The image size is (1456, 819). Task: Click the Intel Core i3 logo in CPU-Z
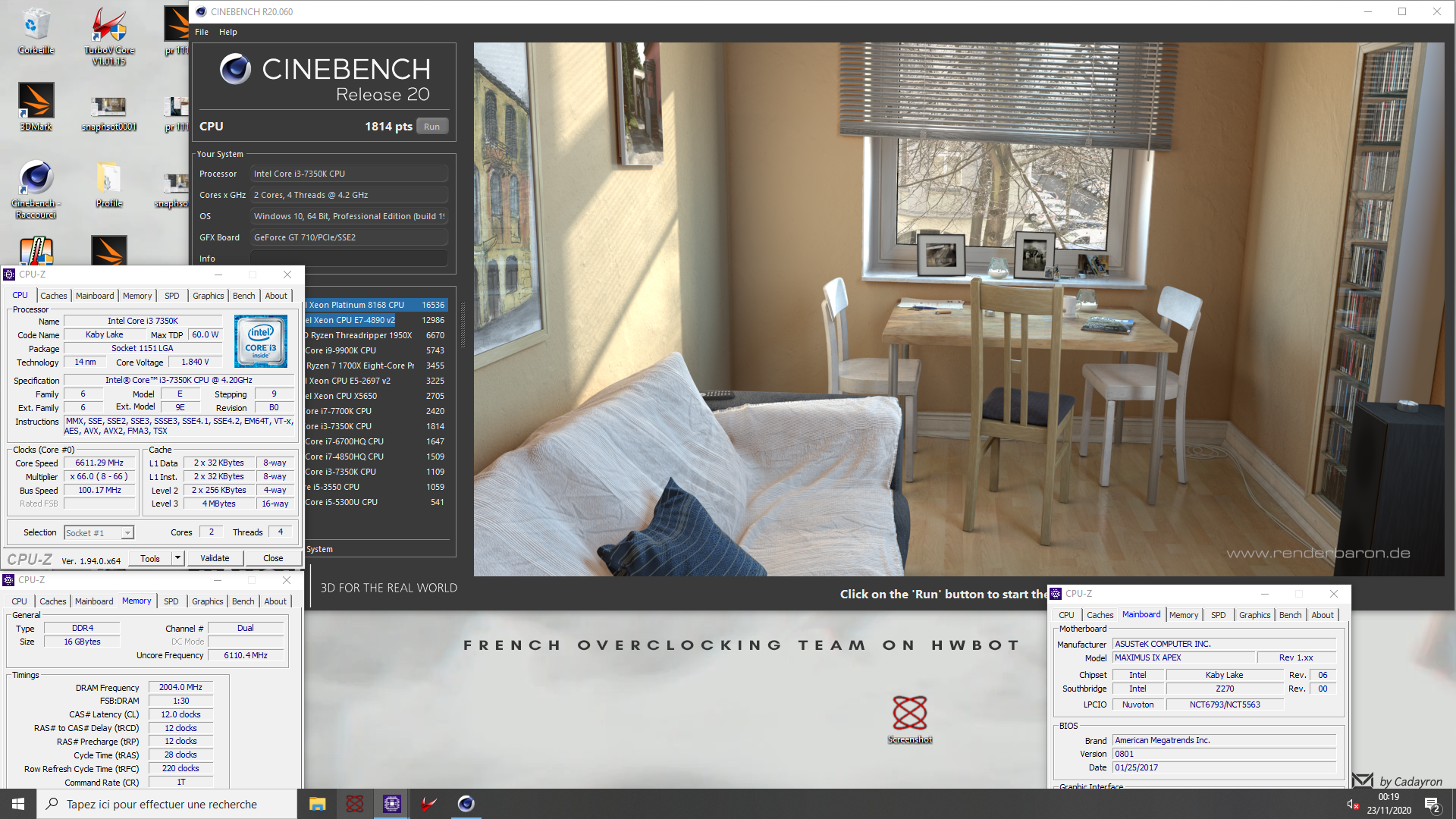tap(261, 341)
